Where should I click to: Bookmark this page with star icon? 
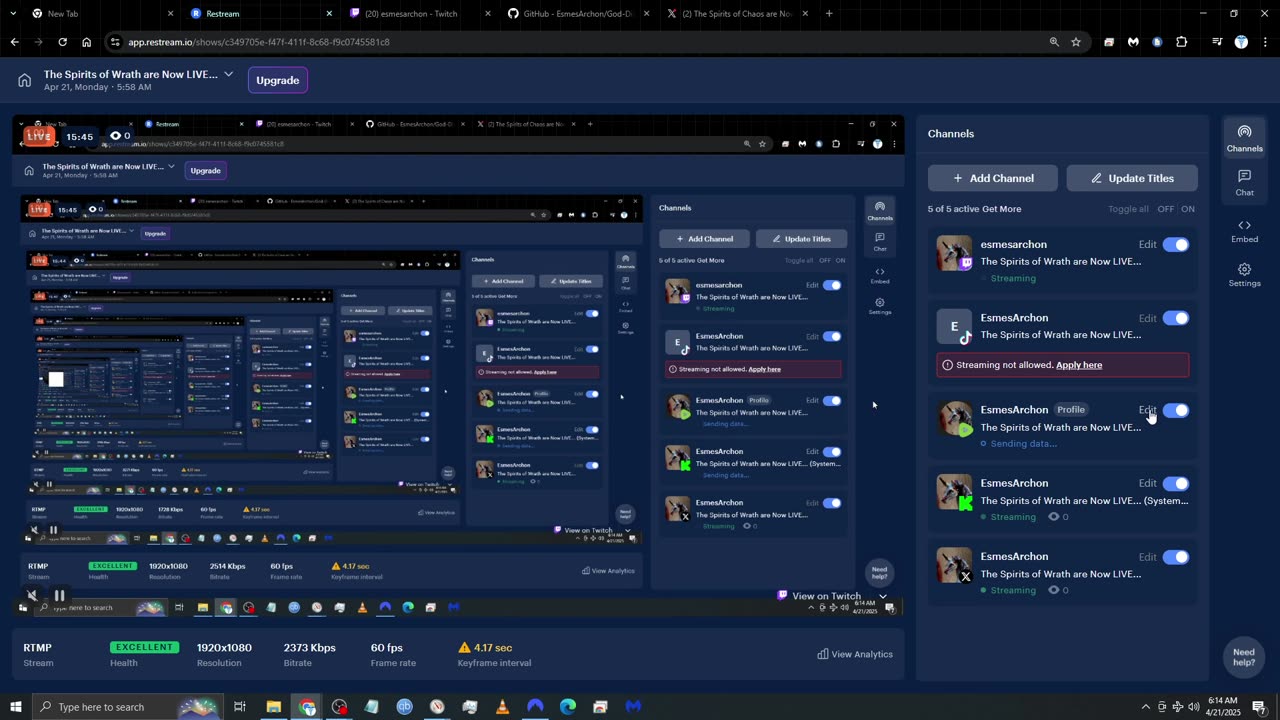point(1076,42)
